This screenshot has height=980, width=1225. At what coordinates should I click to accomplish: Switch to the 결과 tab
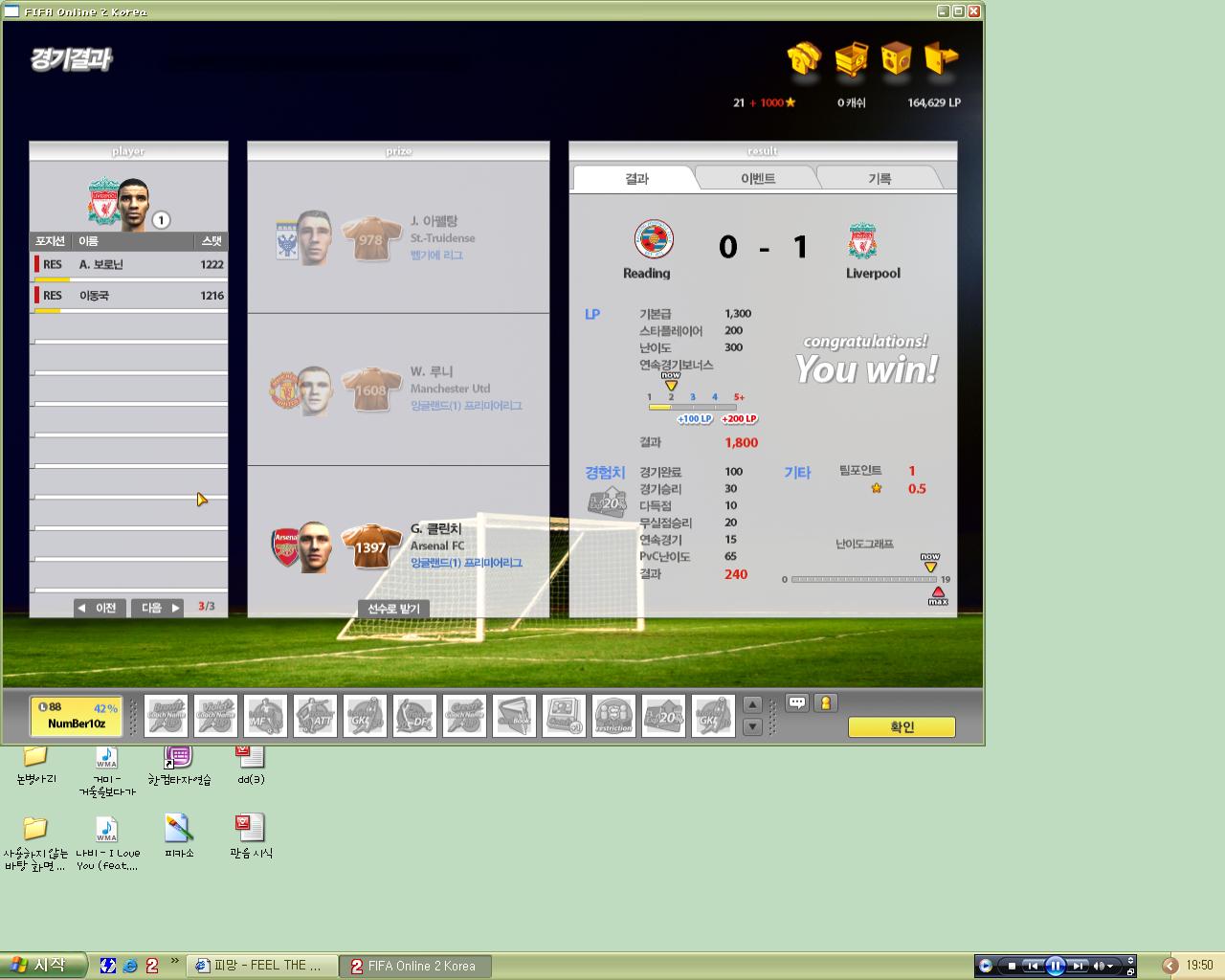(x=636, y=179)
